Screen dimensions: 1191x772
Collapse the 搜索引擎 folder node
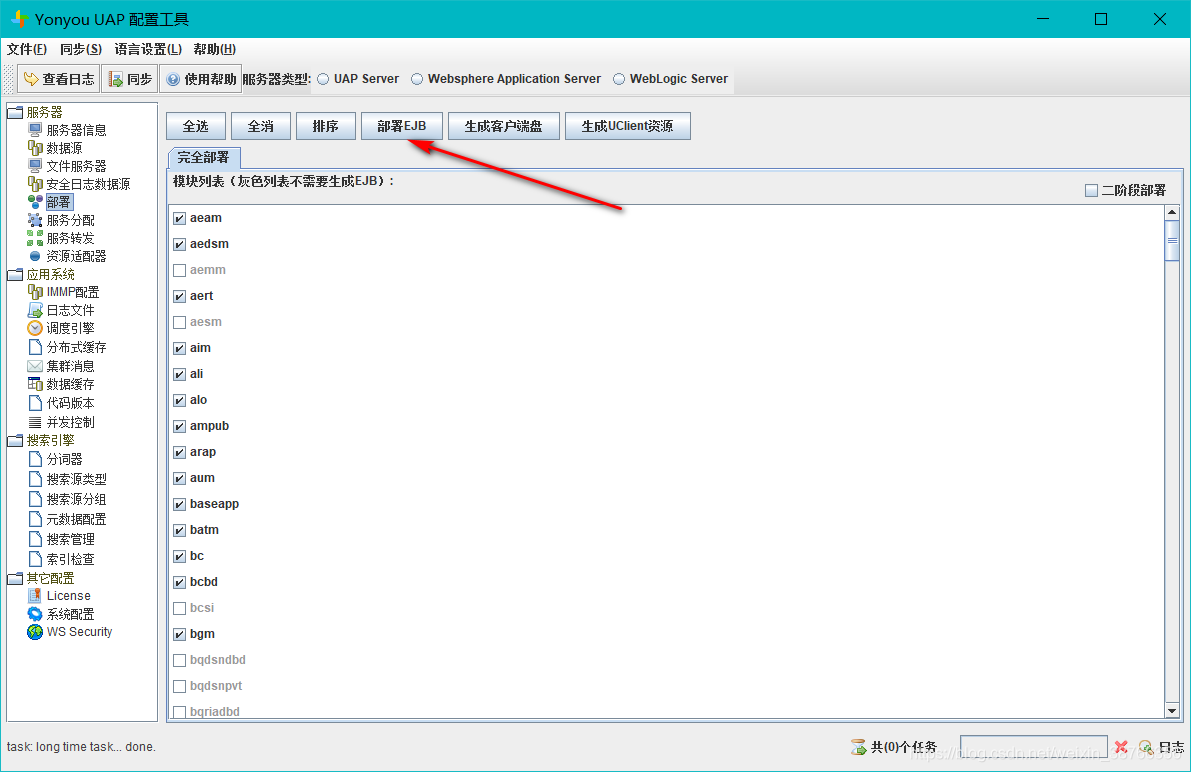pyautogui.click(x=15, y=440)
